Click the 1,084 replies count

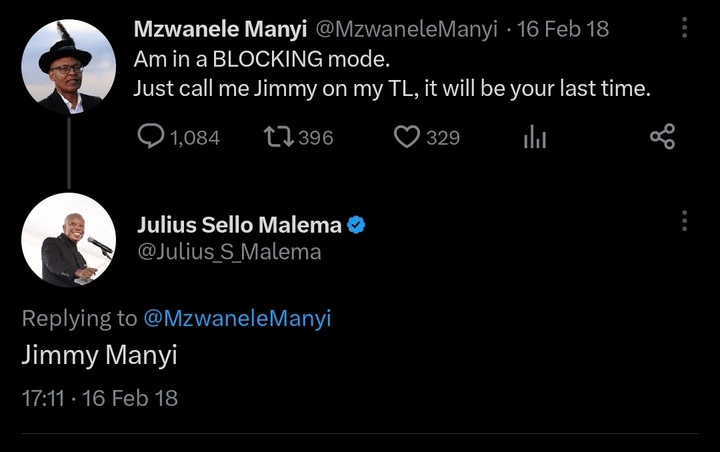tap(194, 137)
